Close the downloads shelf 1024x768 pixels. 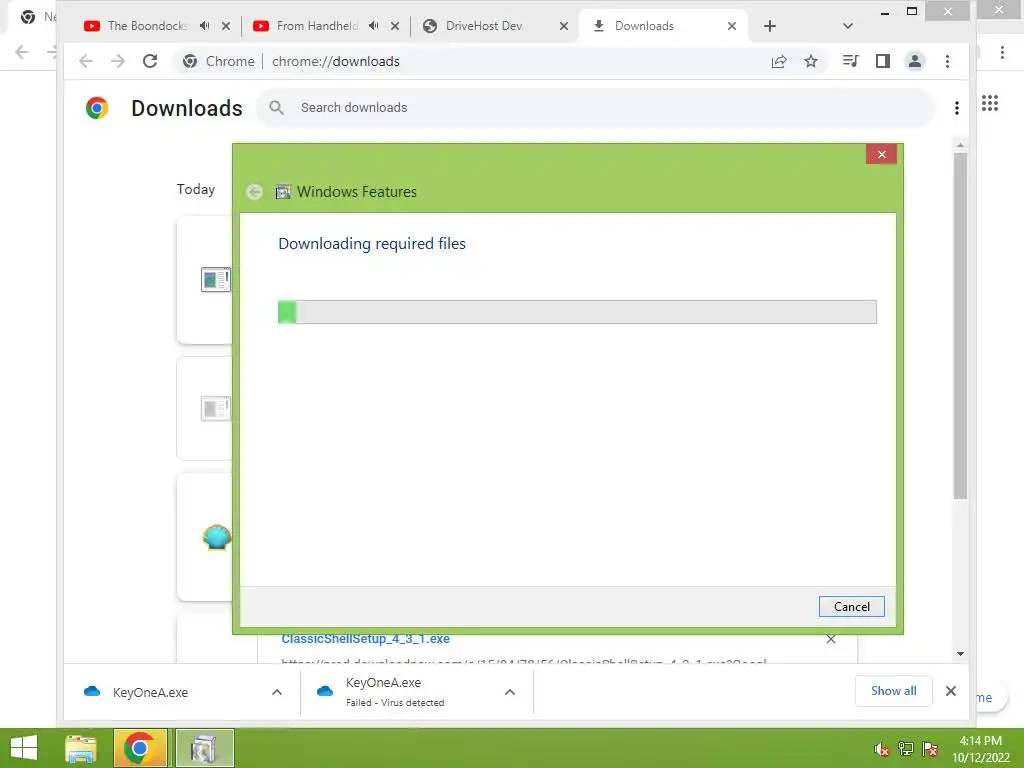(x=951, y=691)
